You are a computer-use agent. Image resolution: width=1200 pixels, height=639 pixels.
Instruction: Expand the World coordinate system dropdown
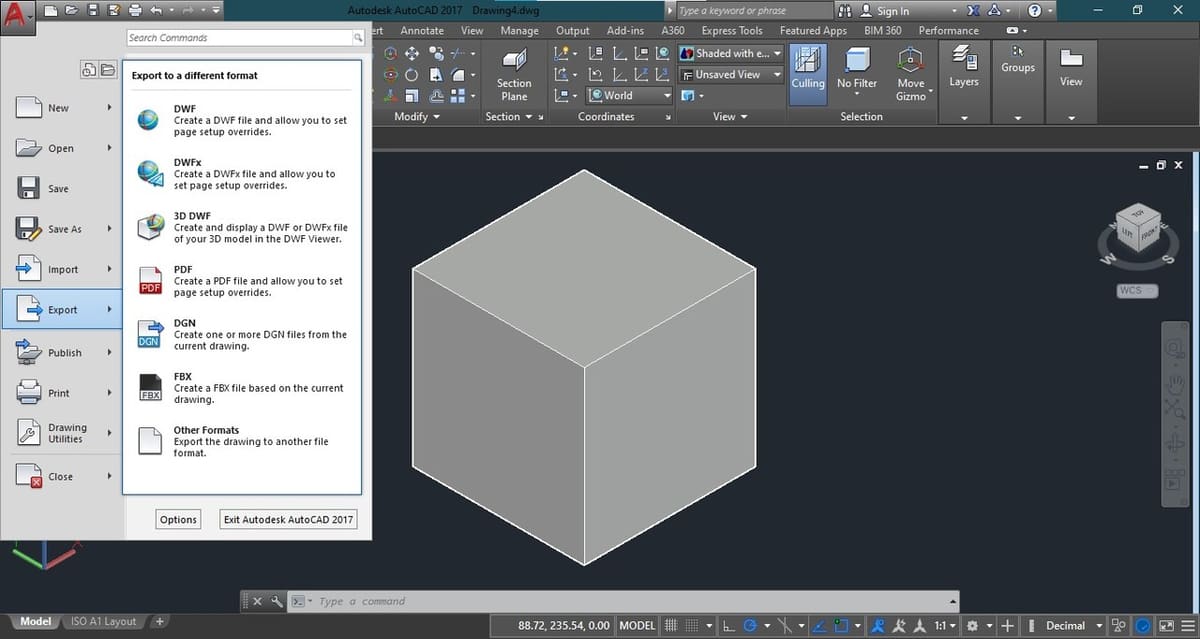click(x=630, y=96)
